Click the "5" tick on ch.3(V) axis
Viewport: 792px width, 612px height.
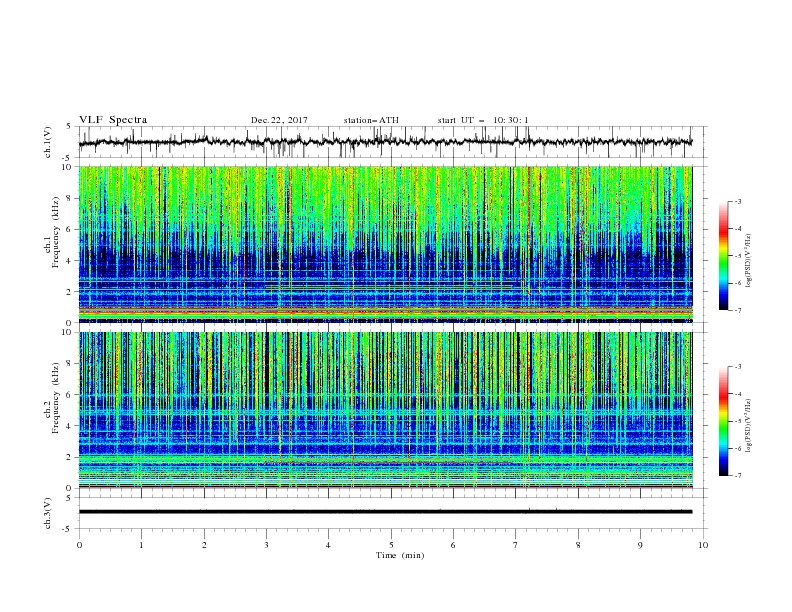[69, 498]
